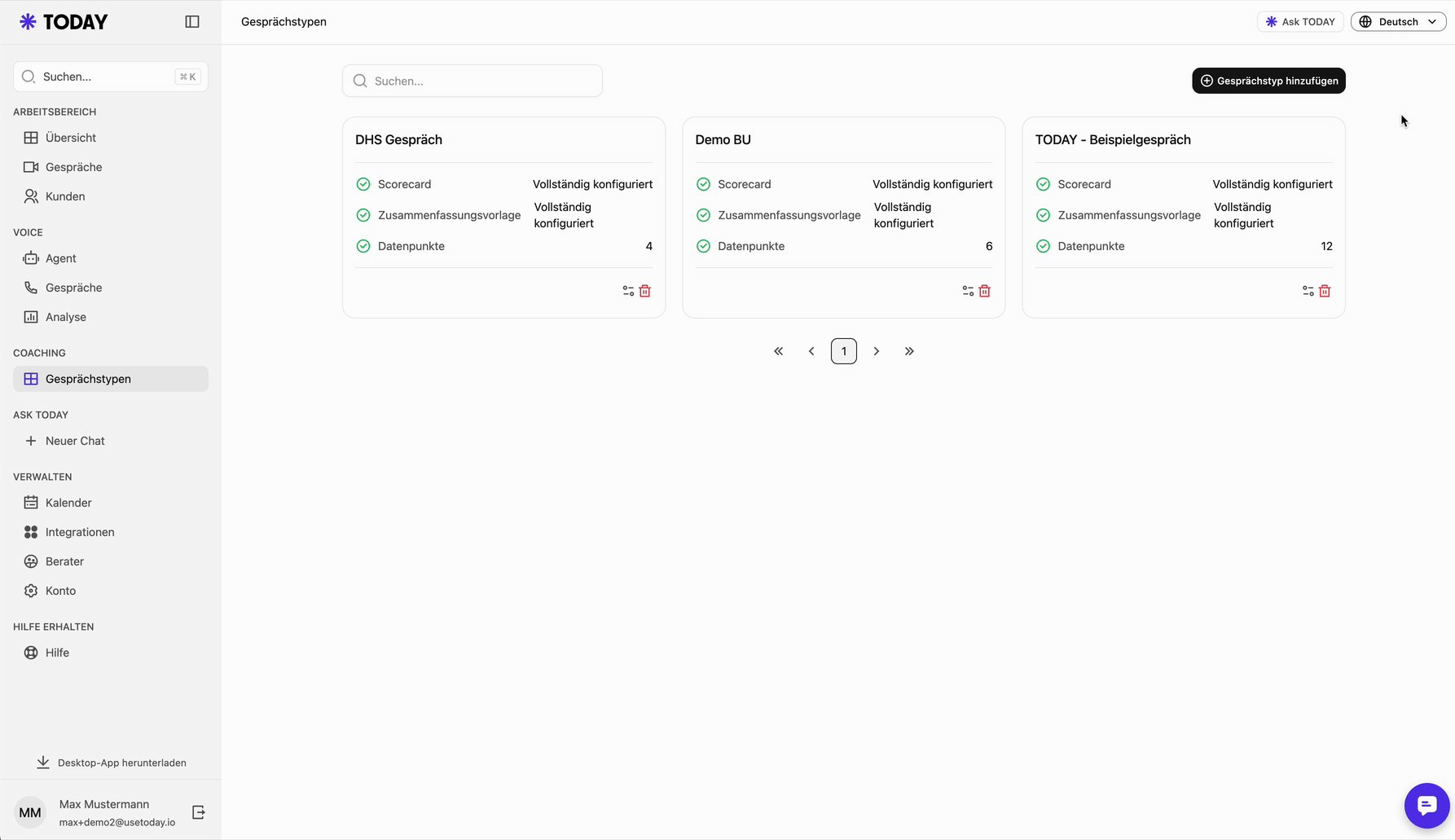Download the desktop app

pyautogui.click(x=111, y=763)
